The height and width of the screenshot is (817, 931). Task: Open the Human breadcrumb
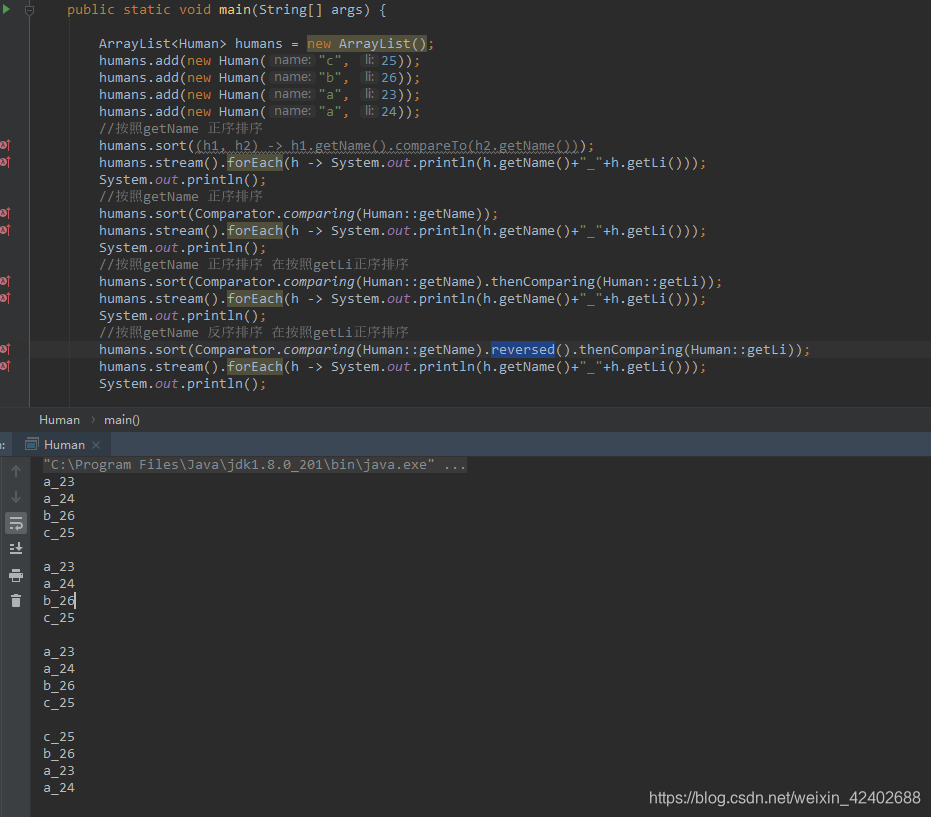click(59, 420)
